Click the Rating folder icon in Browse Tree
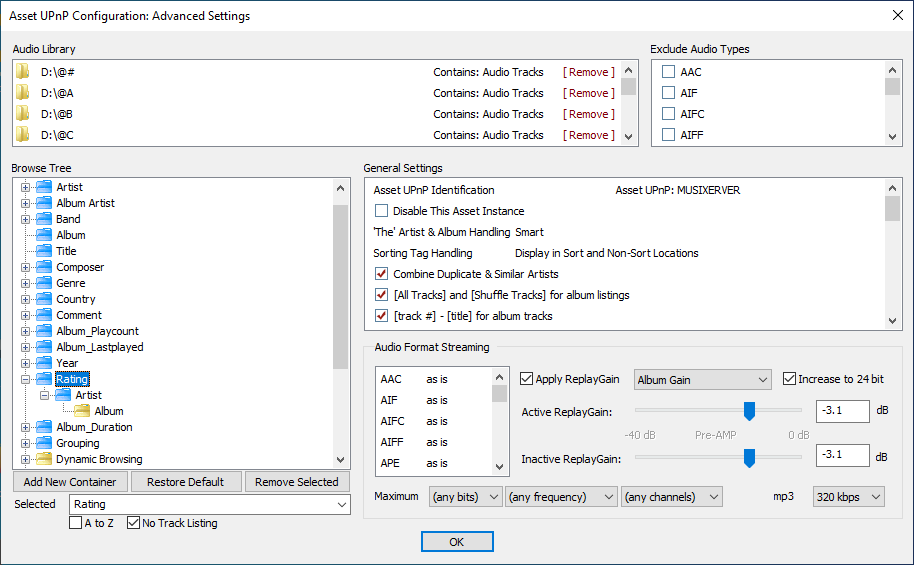Screen dimensions: 914x565 44,379
